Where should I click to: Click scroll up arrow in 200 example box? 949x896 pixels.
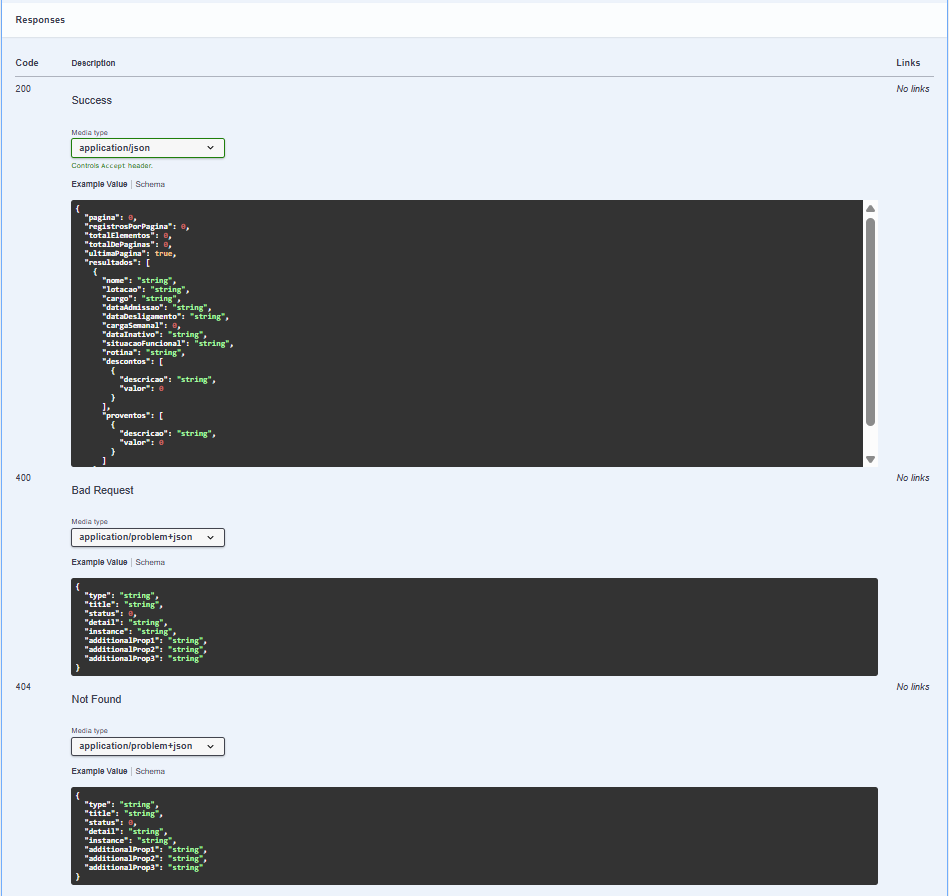(870, 208)
